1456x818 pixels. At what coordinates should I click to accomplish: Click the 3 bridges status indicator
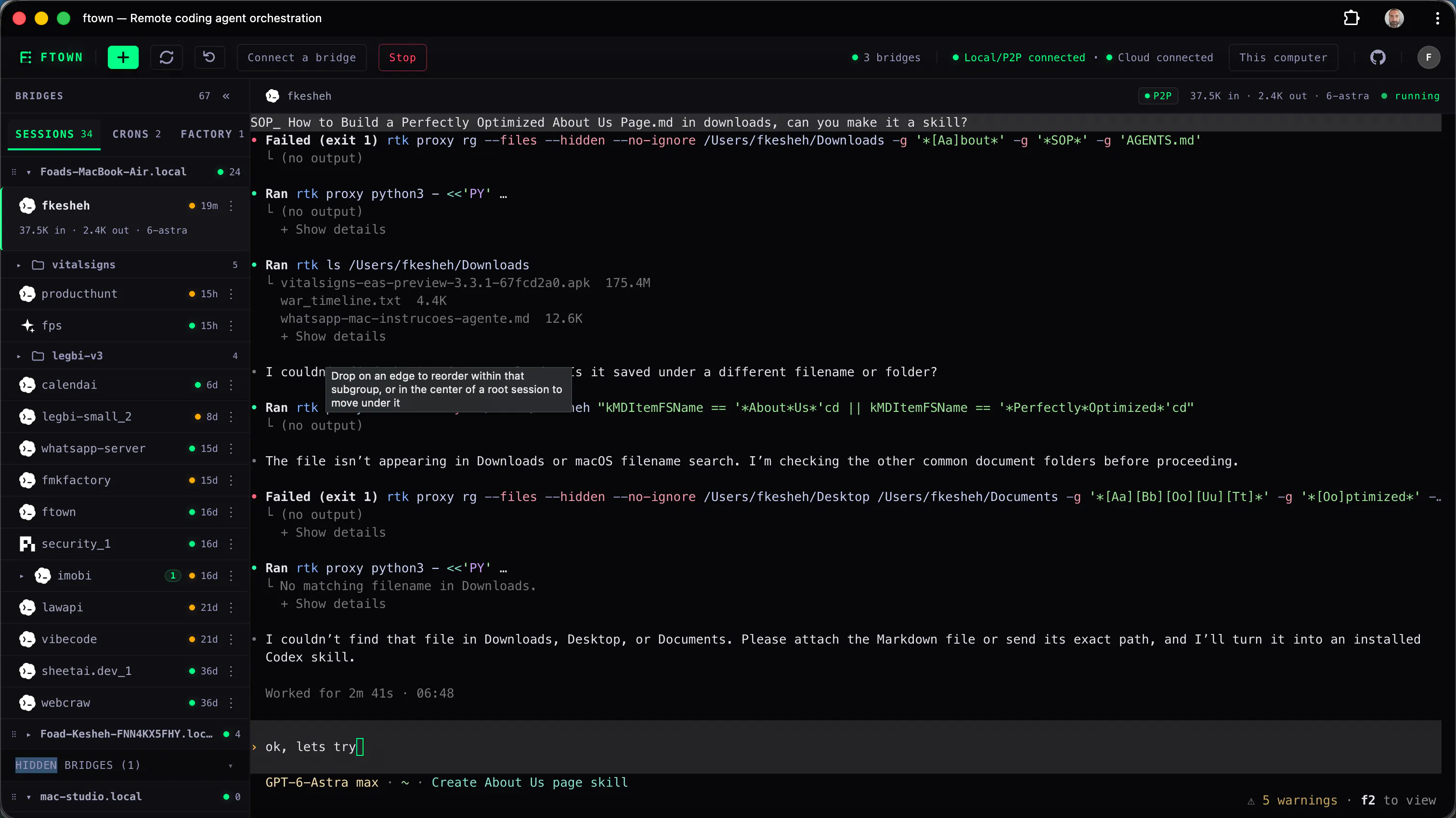(x=886, y=58)
